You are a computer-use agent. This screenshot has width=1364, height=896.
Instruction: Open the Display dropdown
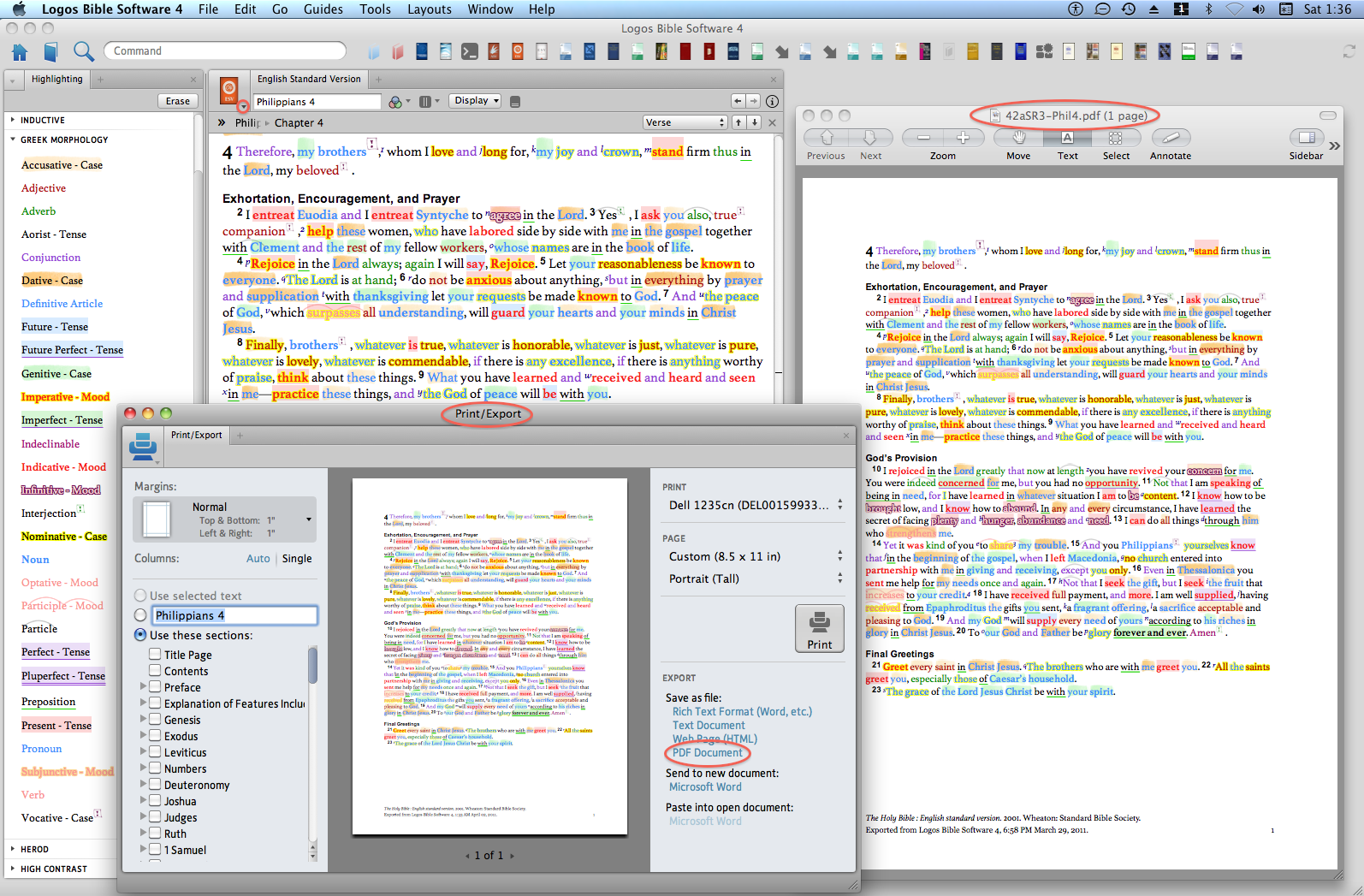point(476,101)
